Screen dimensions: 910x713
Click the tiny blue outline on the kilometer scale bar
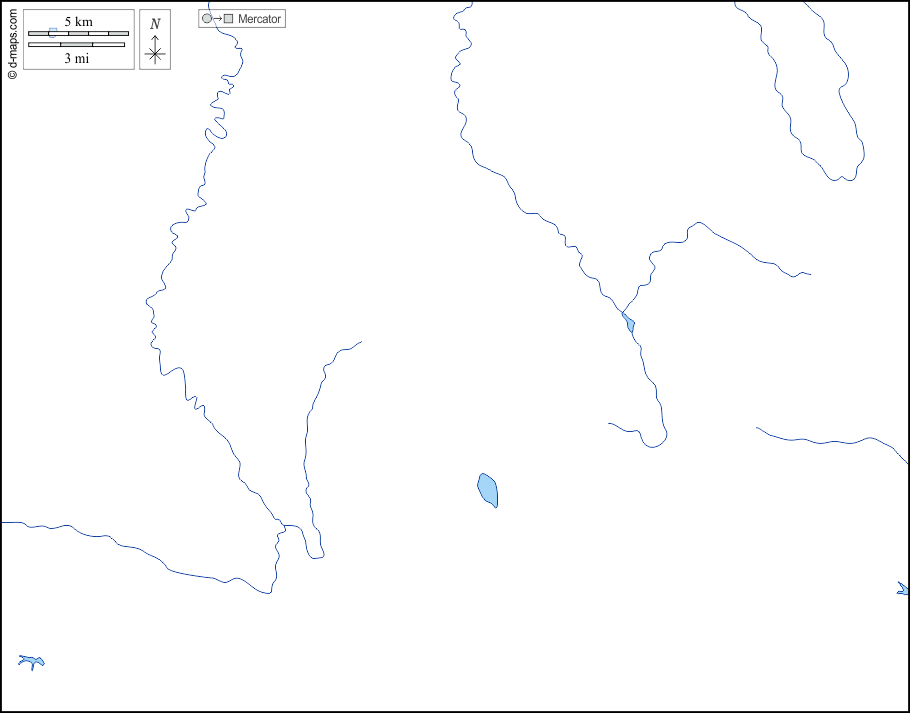52,32
